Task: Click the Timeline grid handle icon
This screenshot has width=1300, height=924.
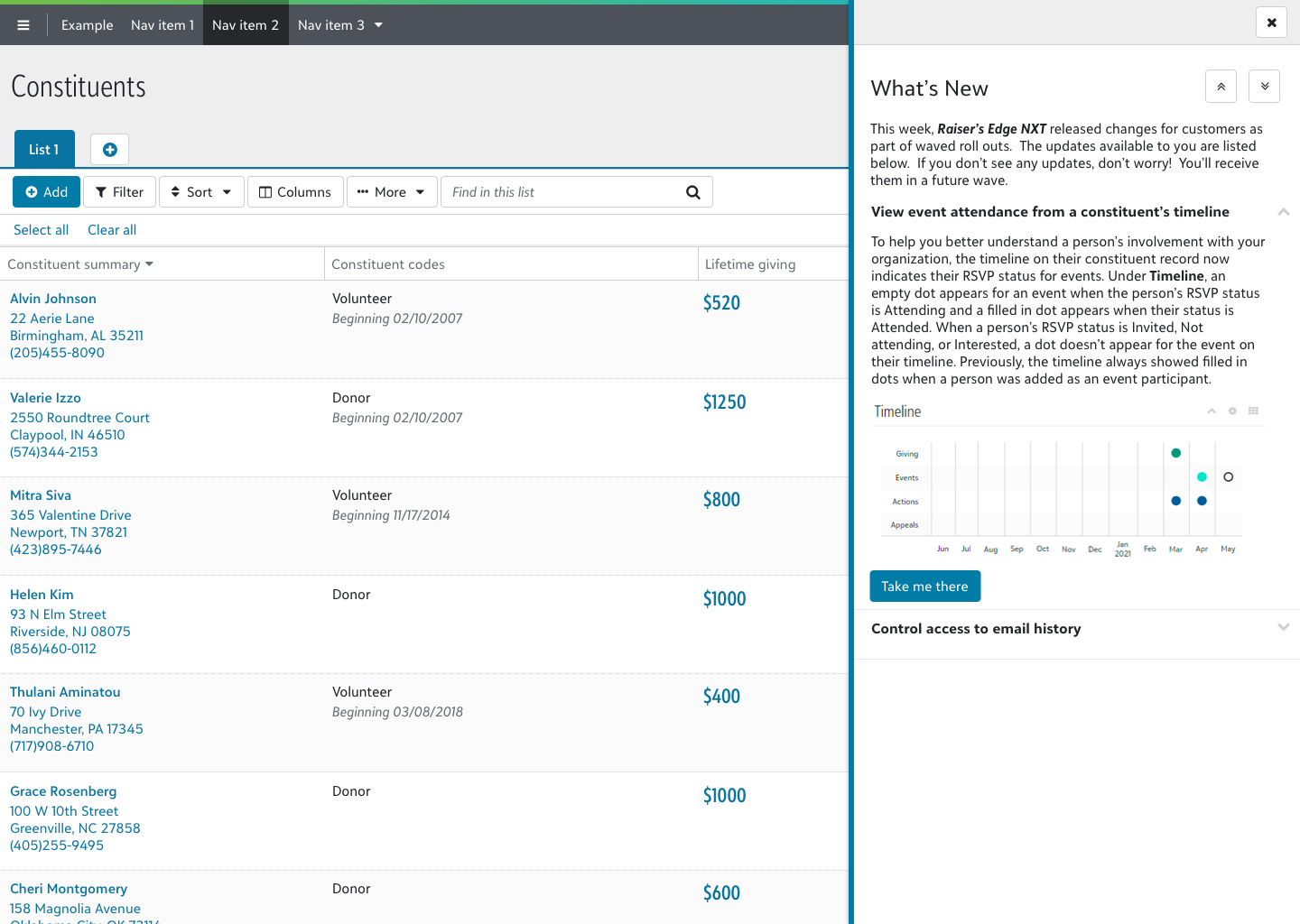Action: coord(1253,411)
